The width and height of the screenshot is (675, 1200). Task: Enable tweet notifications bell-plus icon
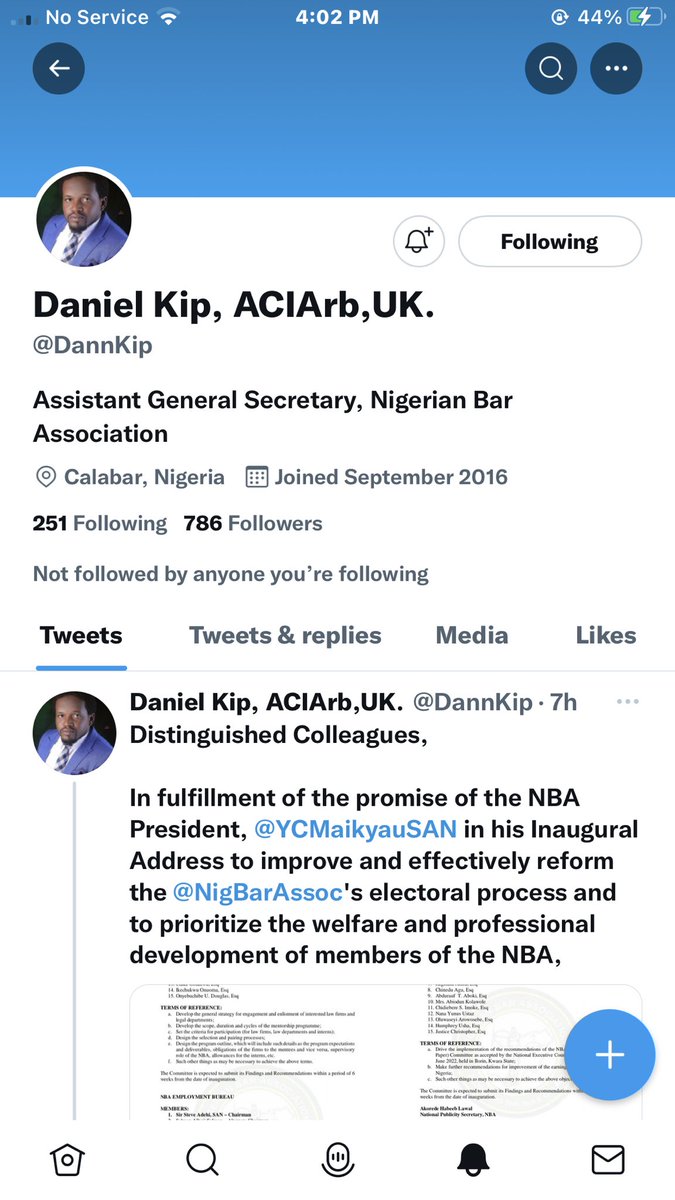(x=419, y=242)
